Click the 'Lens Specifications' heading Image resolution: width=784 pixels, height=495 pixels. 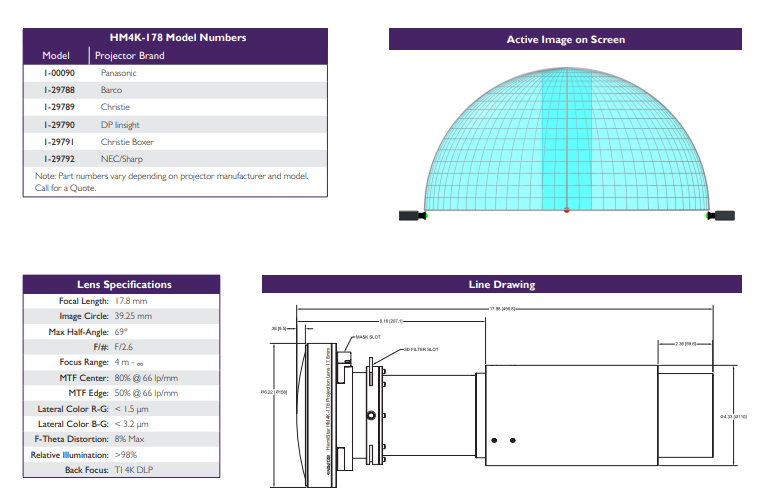tap(124, 284)
